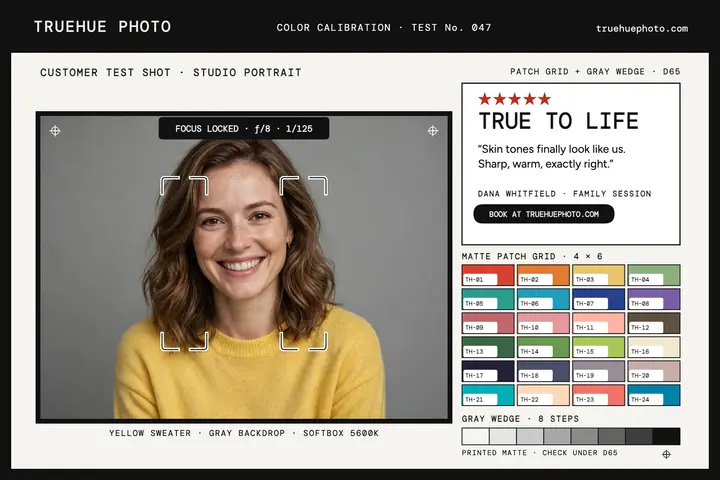Click 'PATCH GRID + GRAY WEDGE · D65' text
The height and width of the screenshot is (480, 720).
(595, 72)
